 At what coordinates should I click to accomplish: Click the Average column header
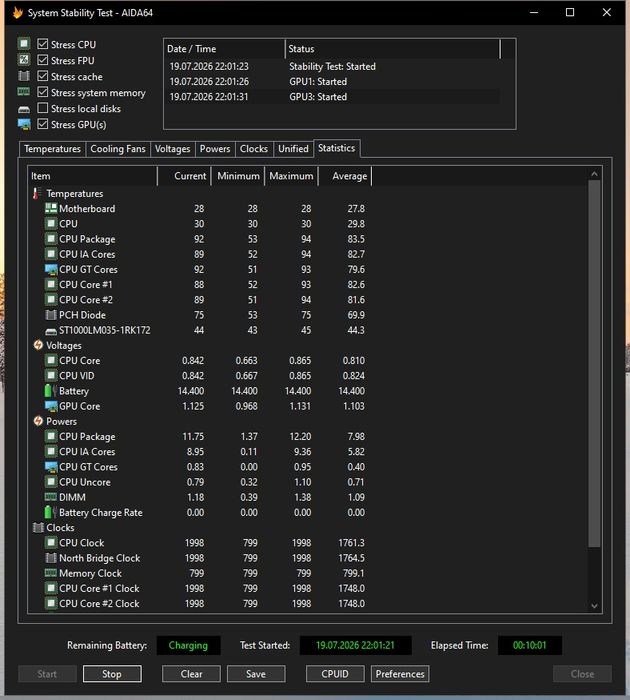point(345,176)
